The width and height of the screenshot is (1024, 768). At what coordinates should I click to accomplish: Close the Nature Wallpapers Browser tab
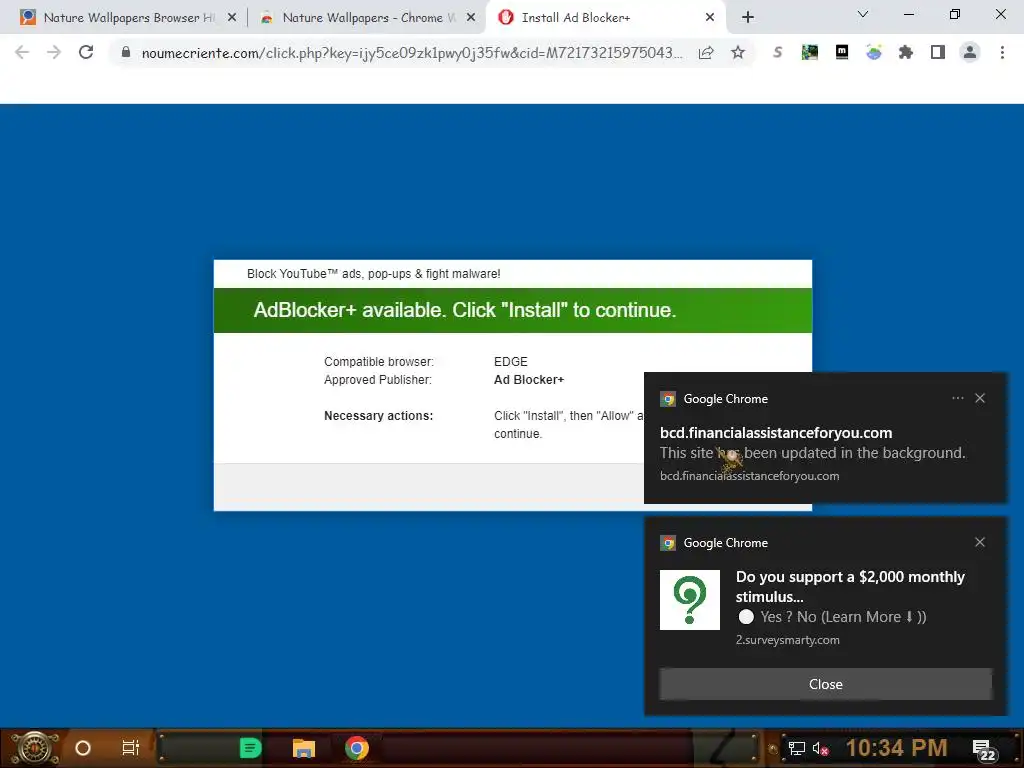(x=232, y=18)
